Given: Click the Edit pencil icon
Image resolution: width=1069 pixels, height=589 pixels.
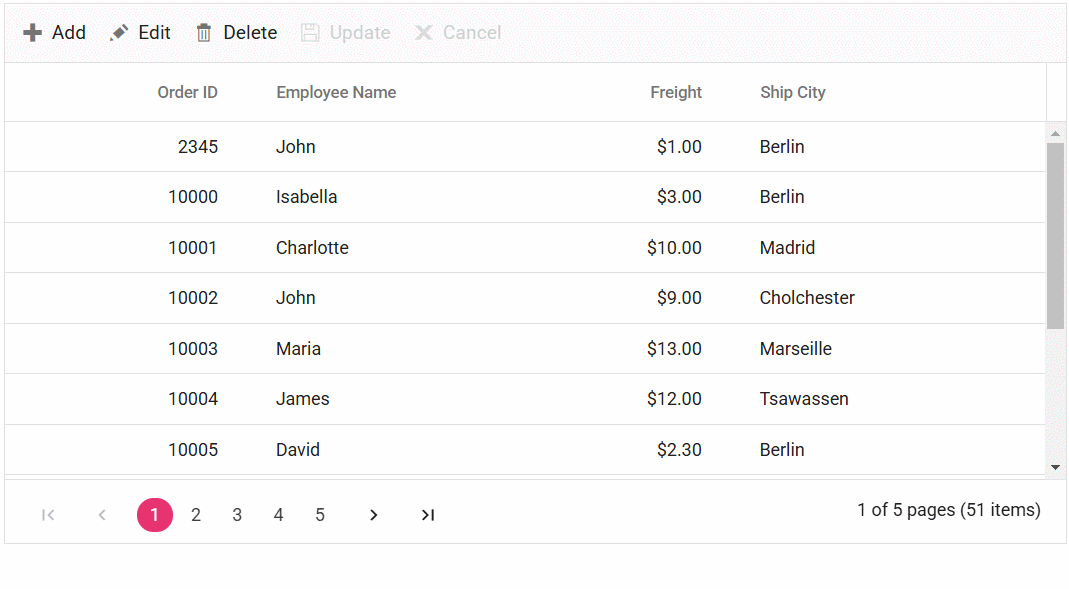Looking at the screenshot, I should [119, 33].
